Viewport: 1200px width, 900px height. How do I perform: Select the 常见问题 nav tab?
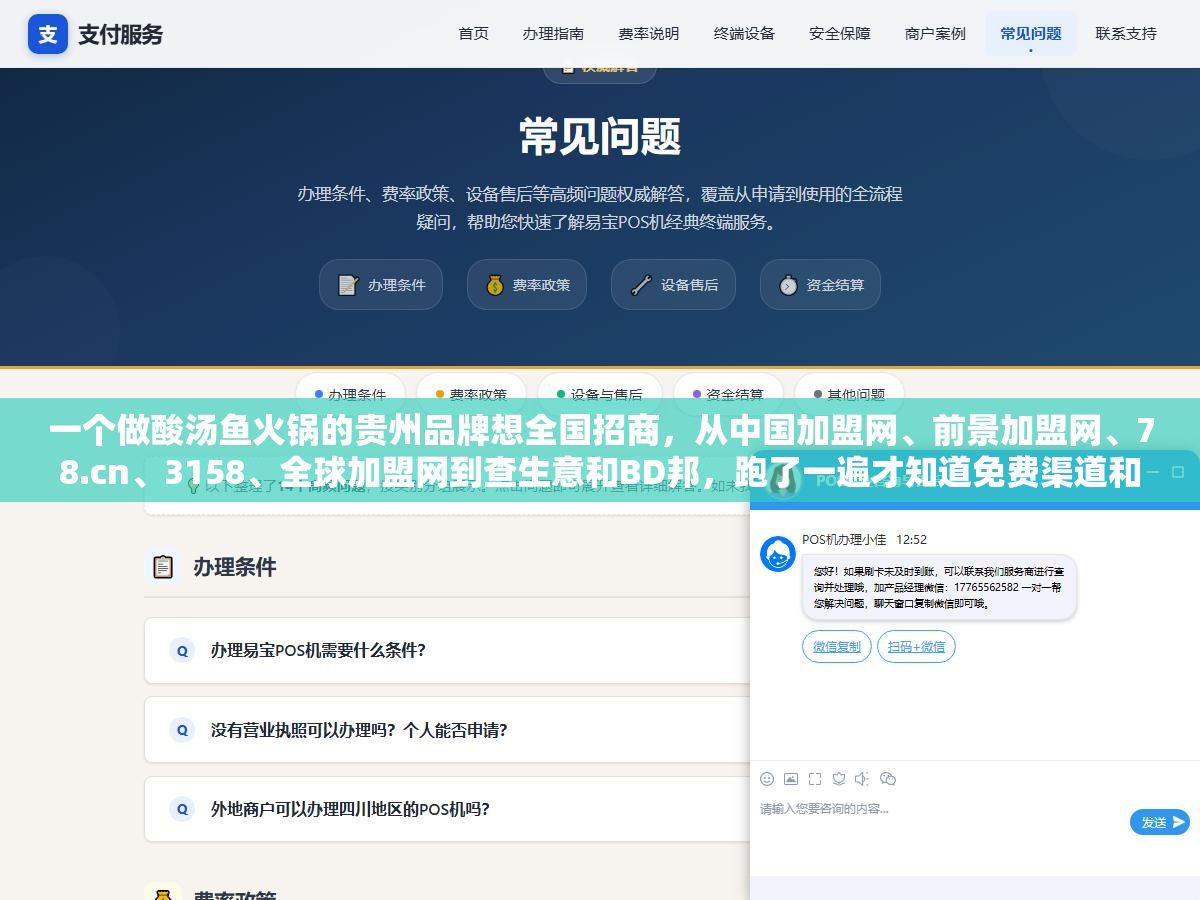coord(1031,33)
